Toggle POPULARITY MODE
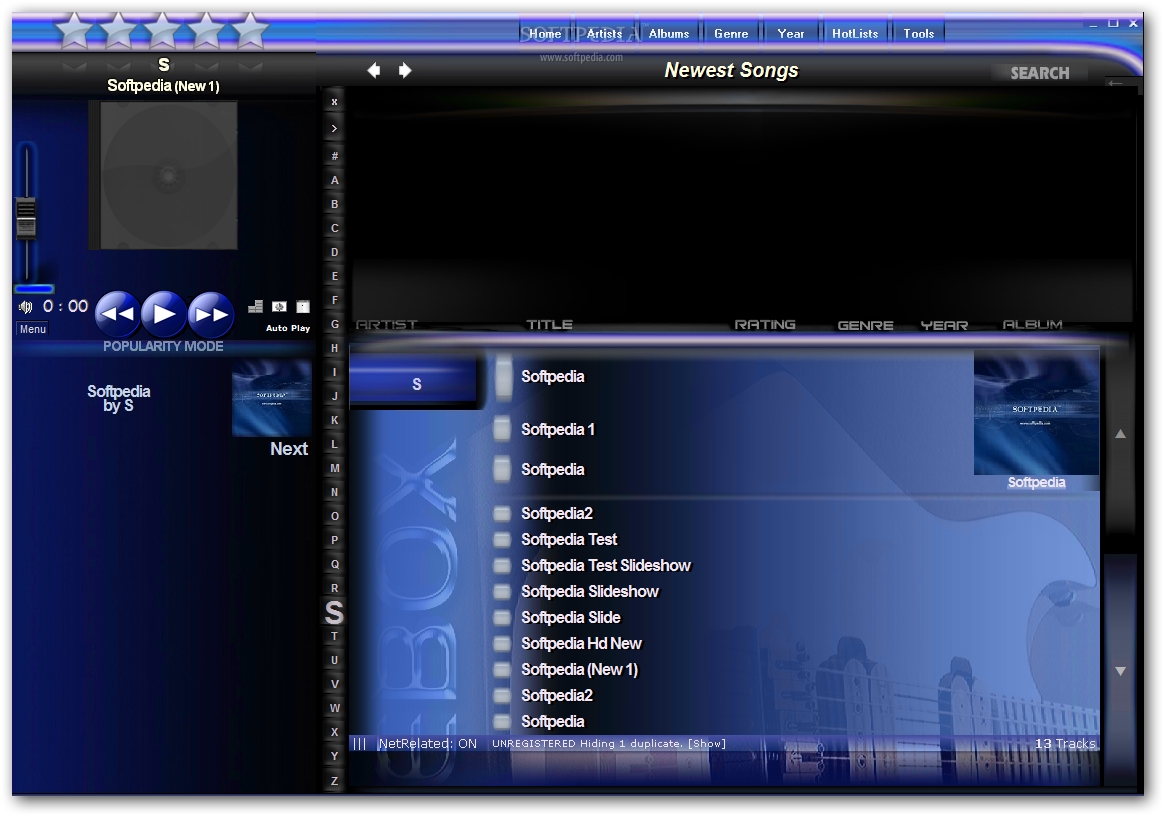This screenshot has width=1164, height=816. (163, 346)
